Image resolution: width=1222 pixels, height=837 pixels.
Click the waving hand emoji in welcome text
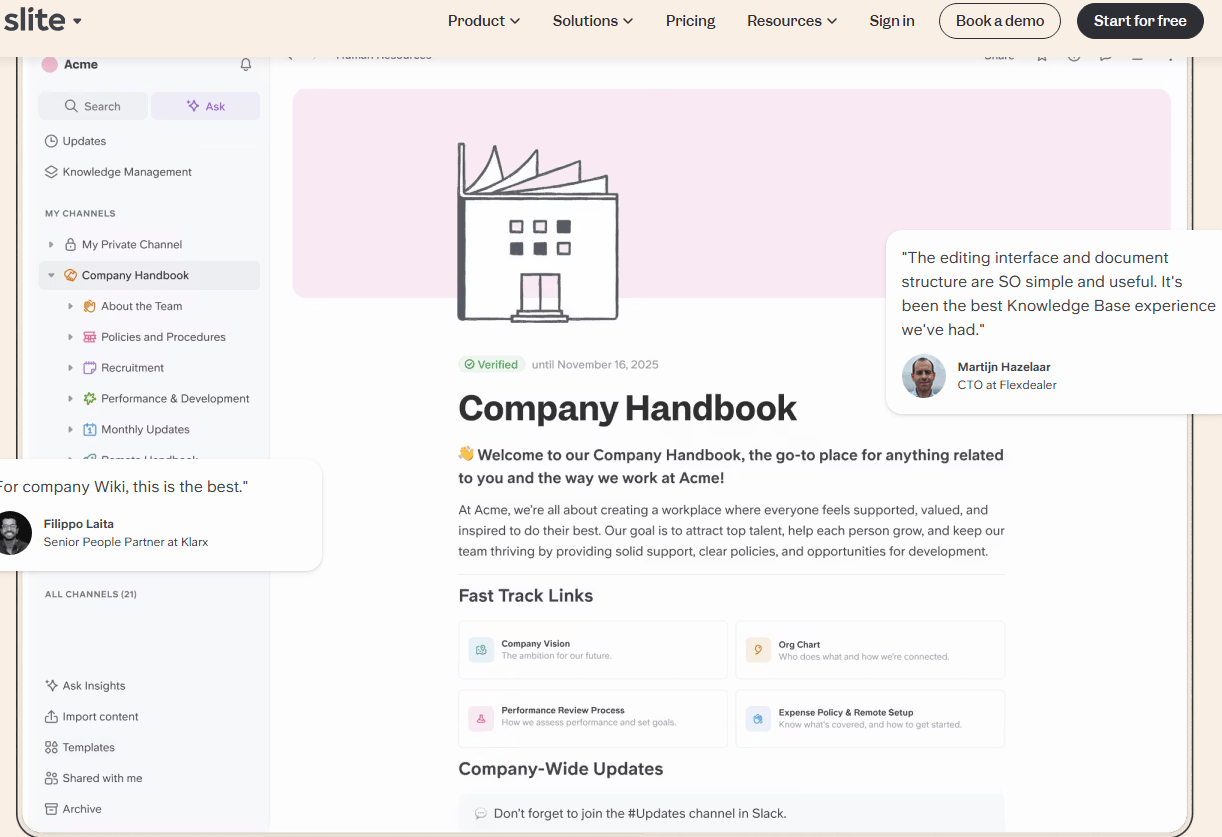point(466,454)
